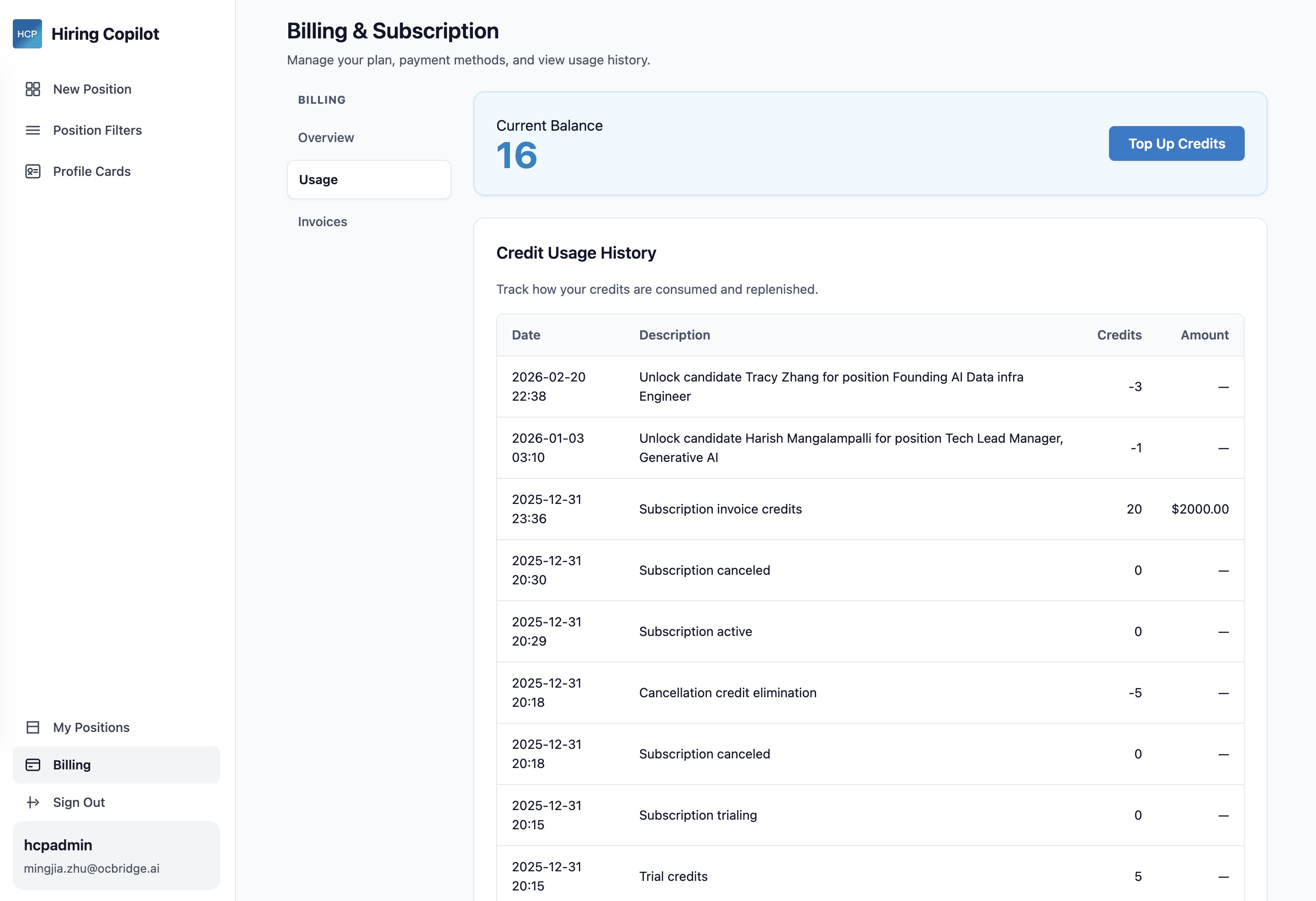
Task: Select the Usage tab
Action: pos(318,180)
